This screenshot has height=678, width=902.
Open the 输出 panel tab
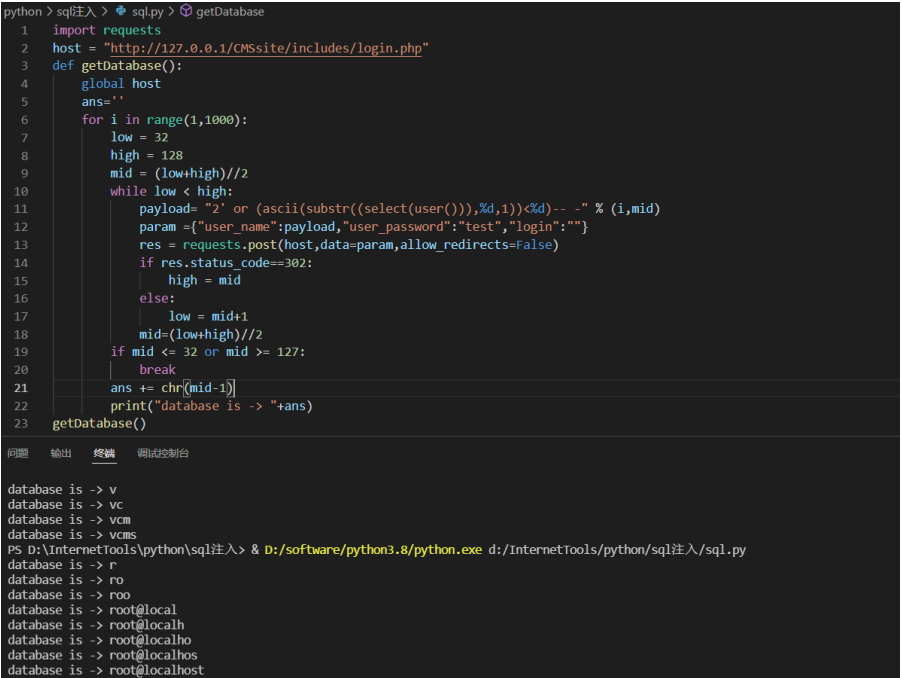(61, 453)
